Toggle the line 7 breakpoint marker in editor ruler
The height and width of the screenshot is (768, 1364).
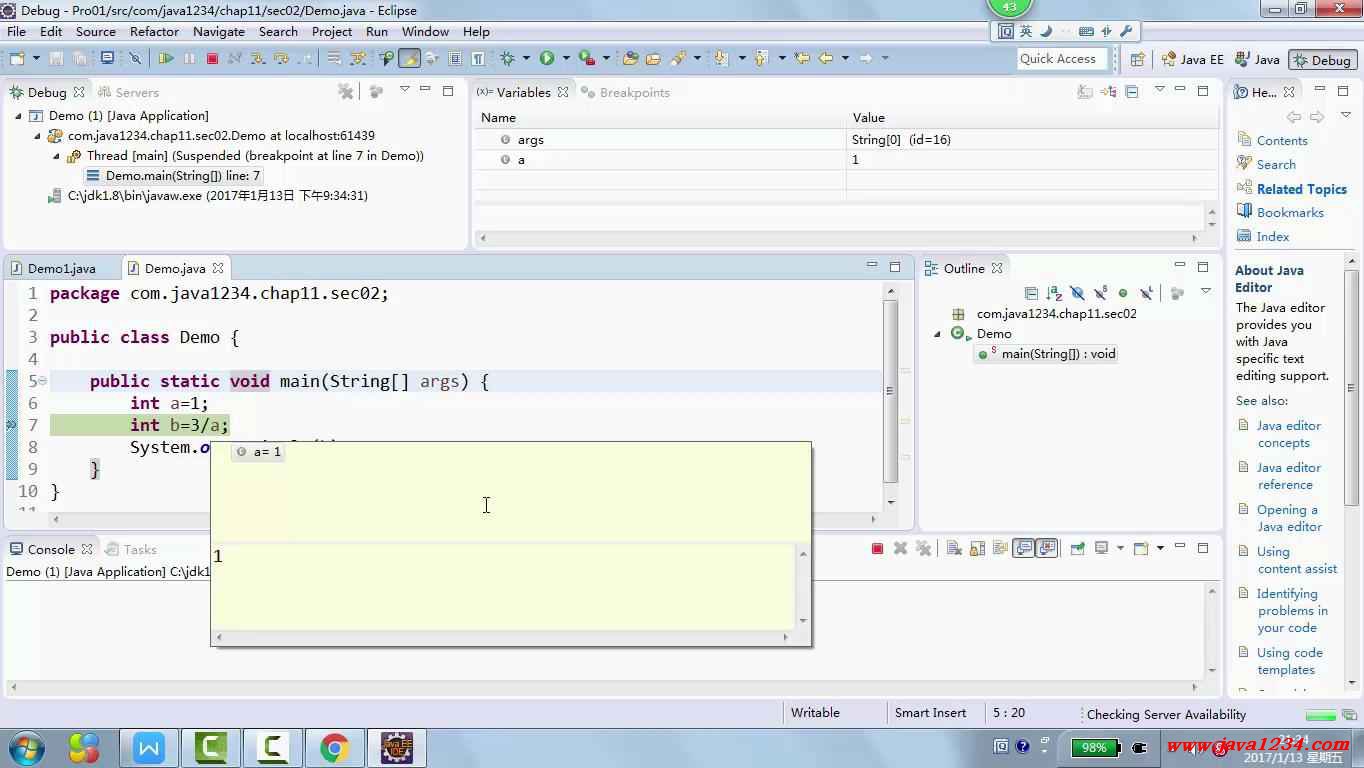(x=12, y=425)
